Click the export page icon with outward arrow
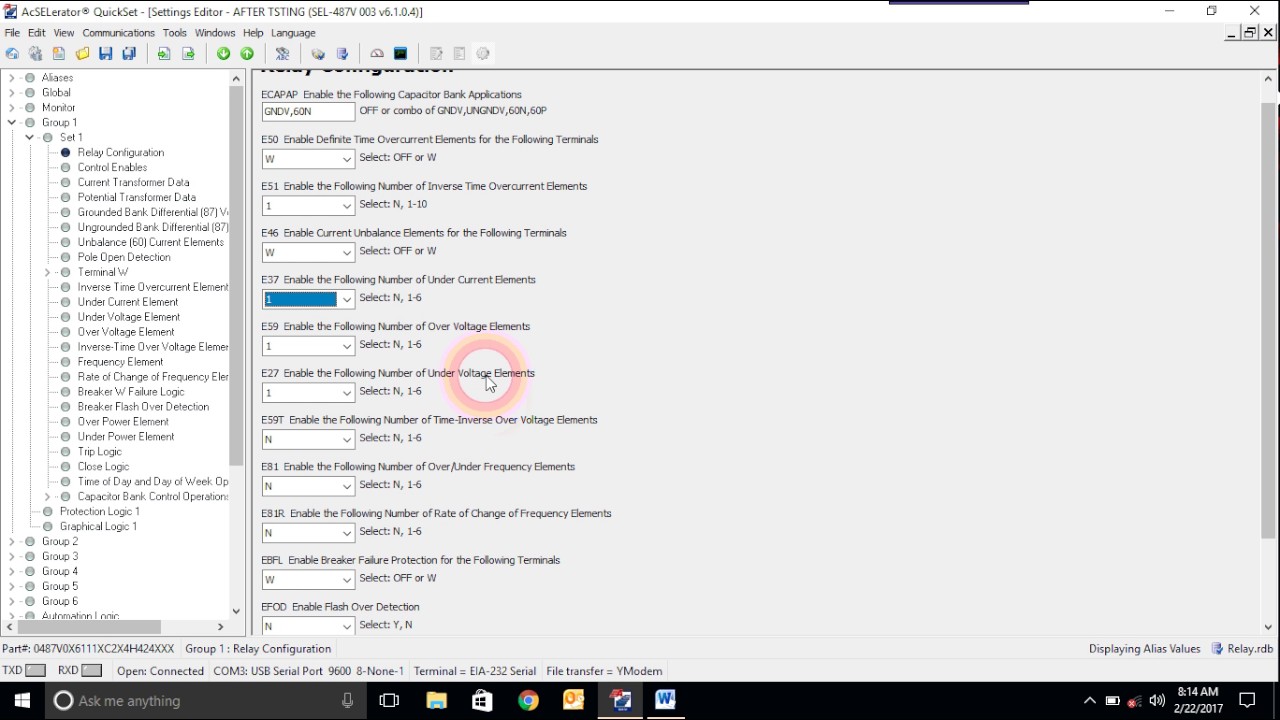 pyautogui.click(x=188, y=54)
